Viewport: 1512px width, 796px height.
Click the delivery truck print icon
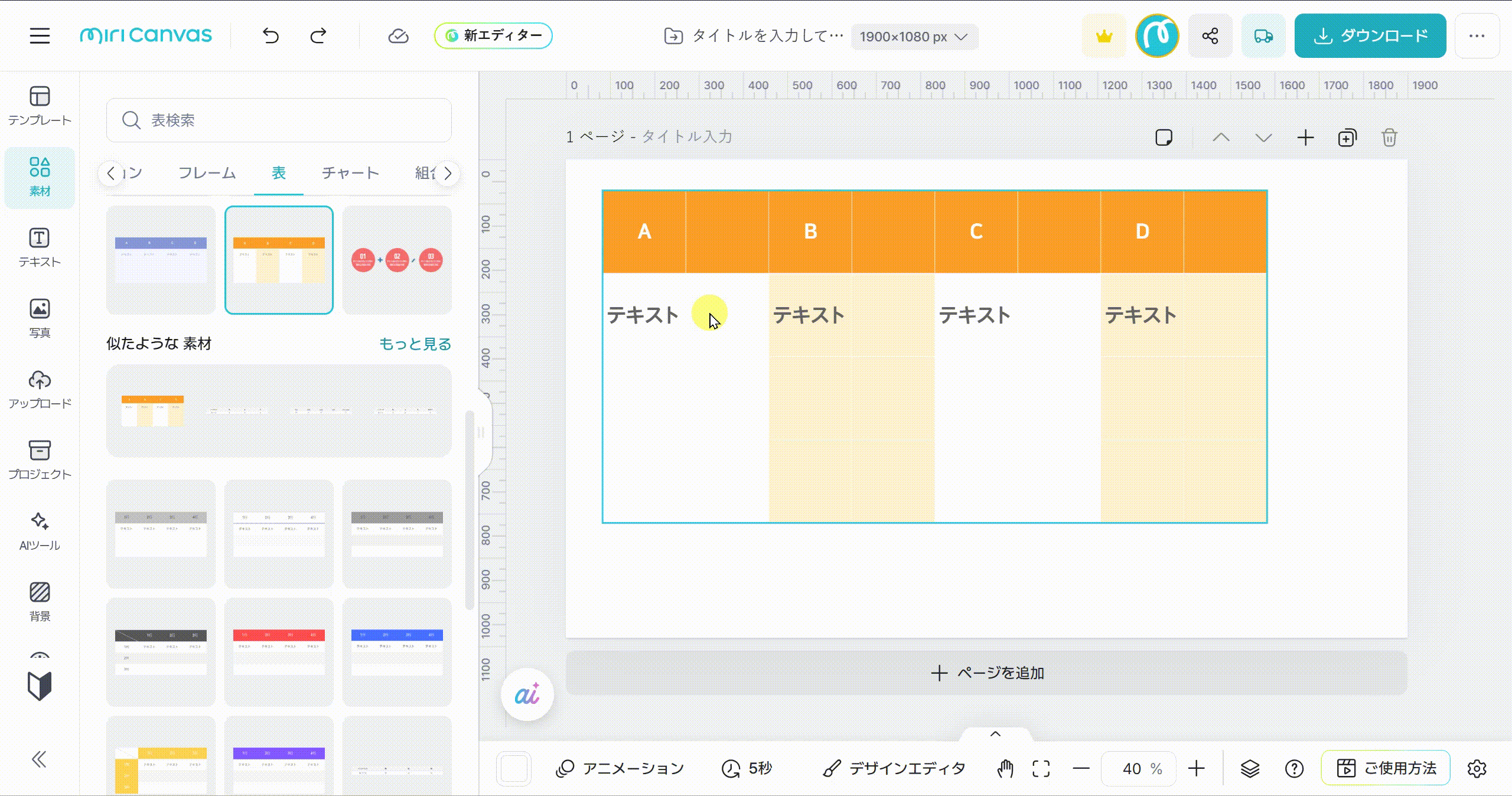point(1263,36)
